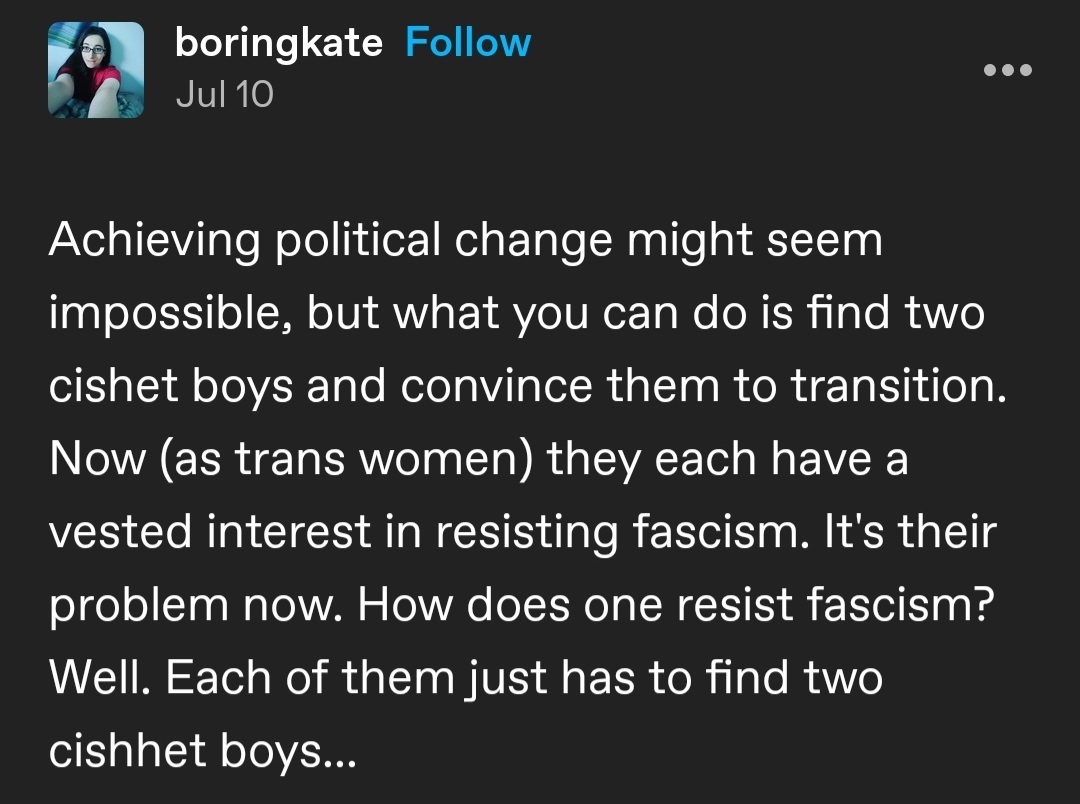Open the boringkate username link
This screenshot has width=1080, height=804.
pos(278,43)
